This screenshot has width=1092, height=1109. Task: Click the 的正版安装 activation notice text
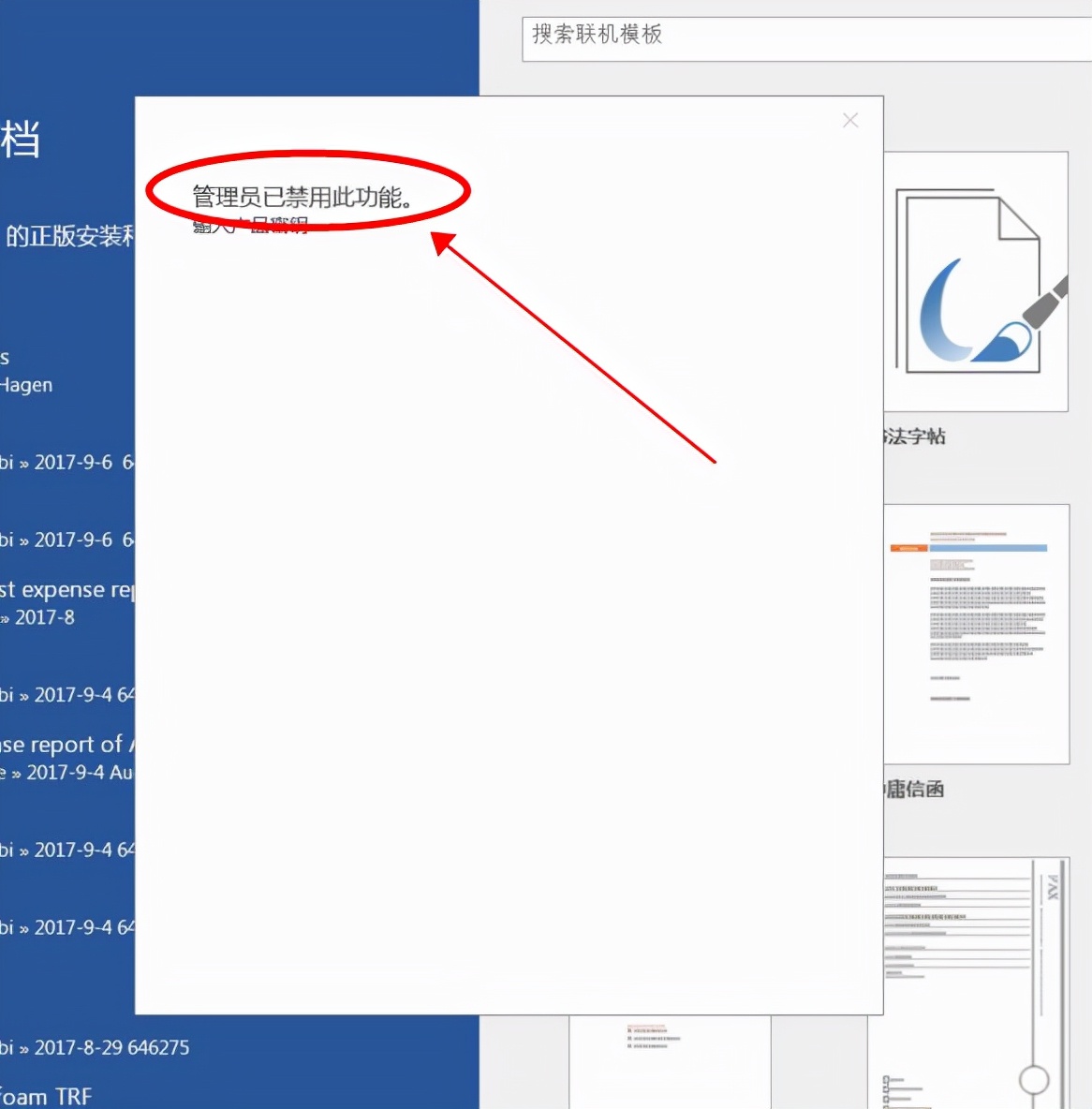pos(66,236)
